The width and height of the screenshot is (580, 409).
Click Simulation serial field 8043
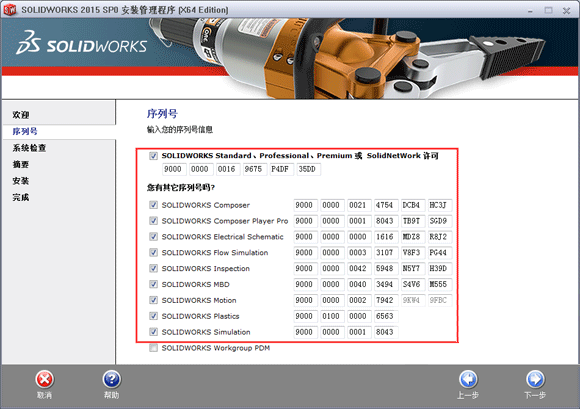pos(386,332)
